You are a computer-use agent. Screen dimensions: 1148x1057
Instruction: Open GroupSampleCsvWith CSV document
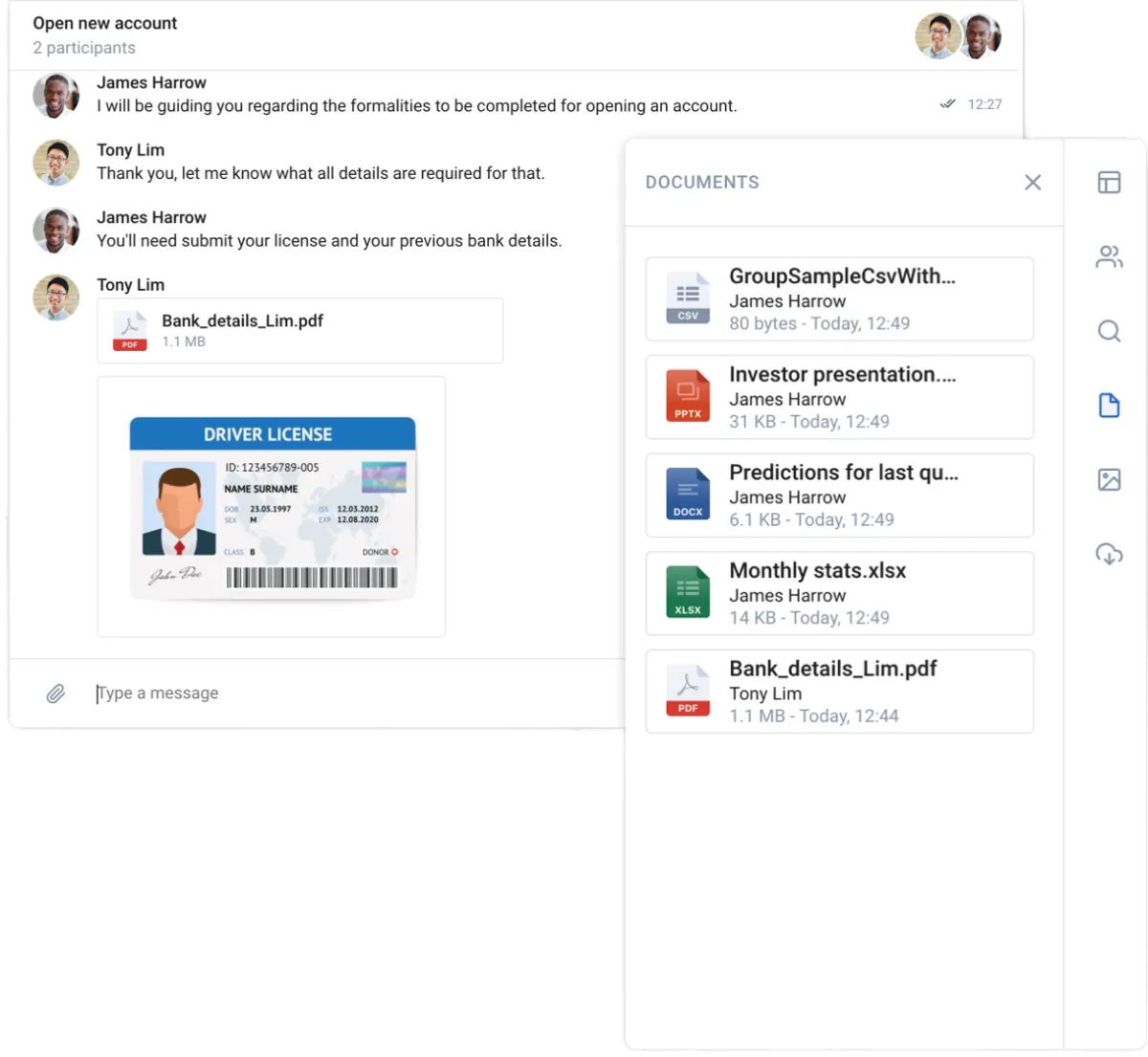pos(840,298)
